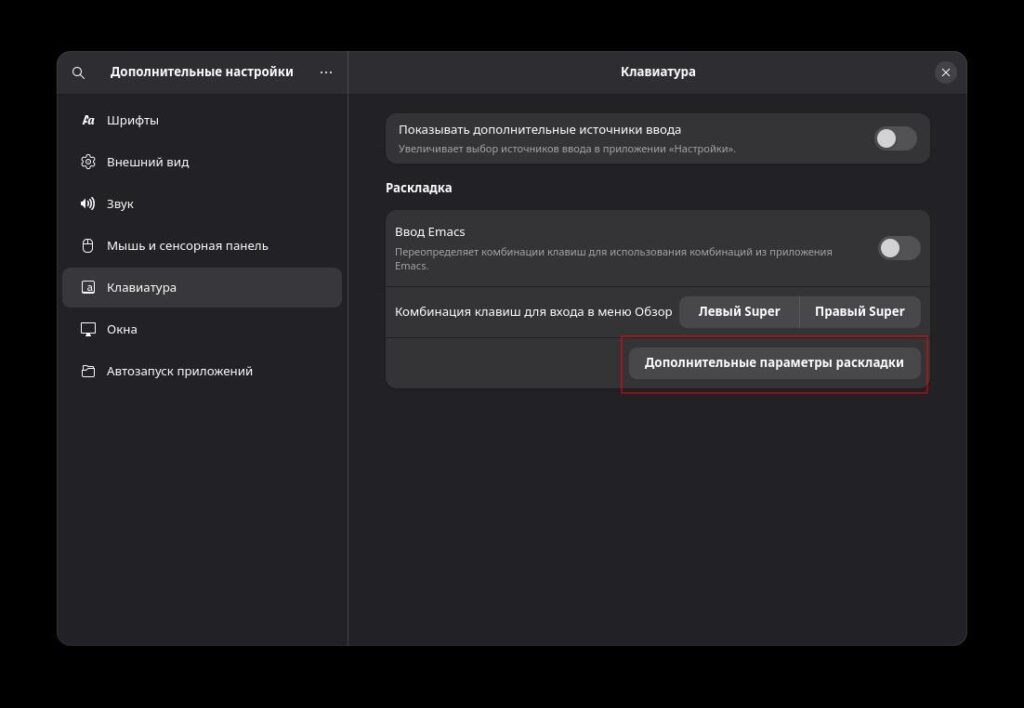Click the speaker icon beside Звук
1024x708 pixels.
point(88,204)
